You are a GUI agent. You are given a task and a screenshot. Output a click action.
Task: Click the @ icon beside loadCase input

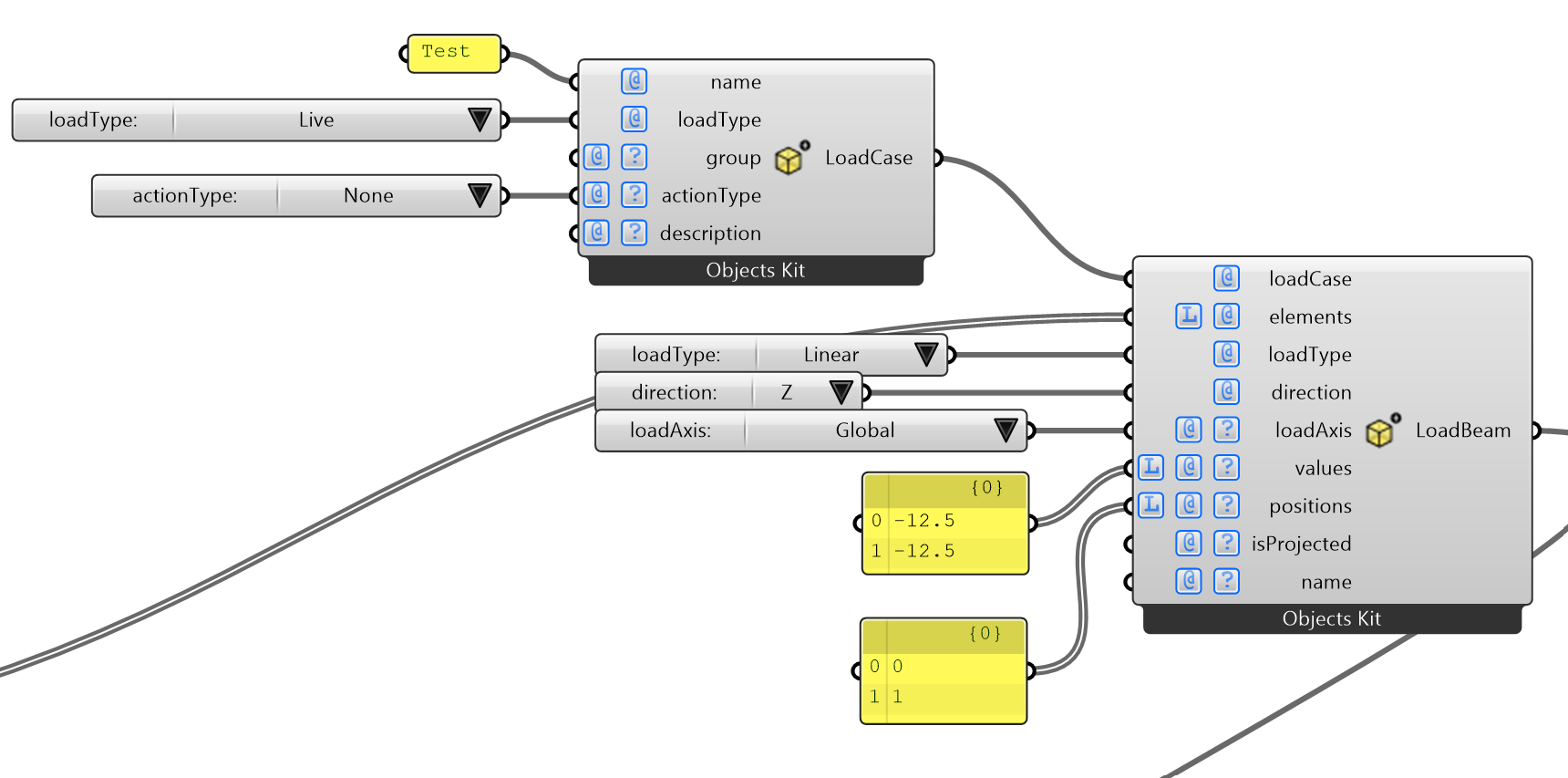click(1226, 278)
